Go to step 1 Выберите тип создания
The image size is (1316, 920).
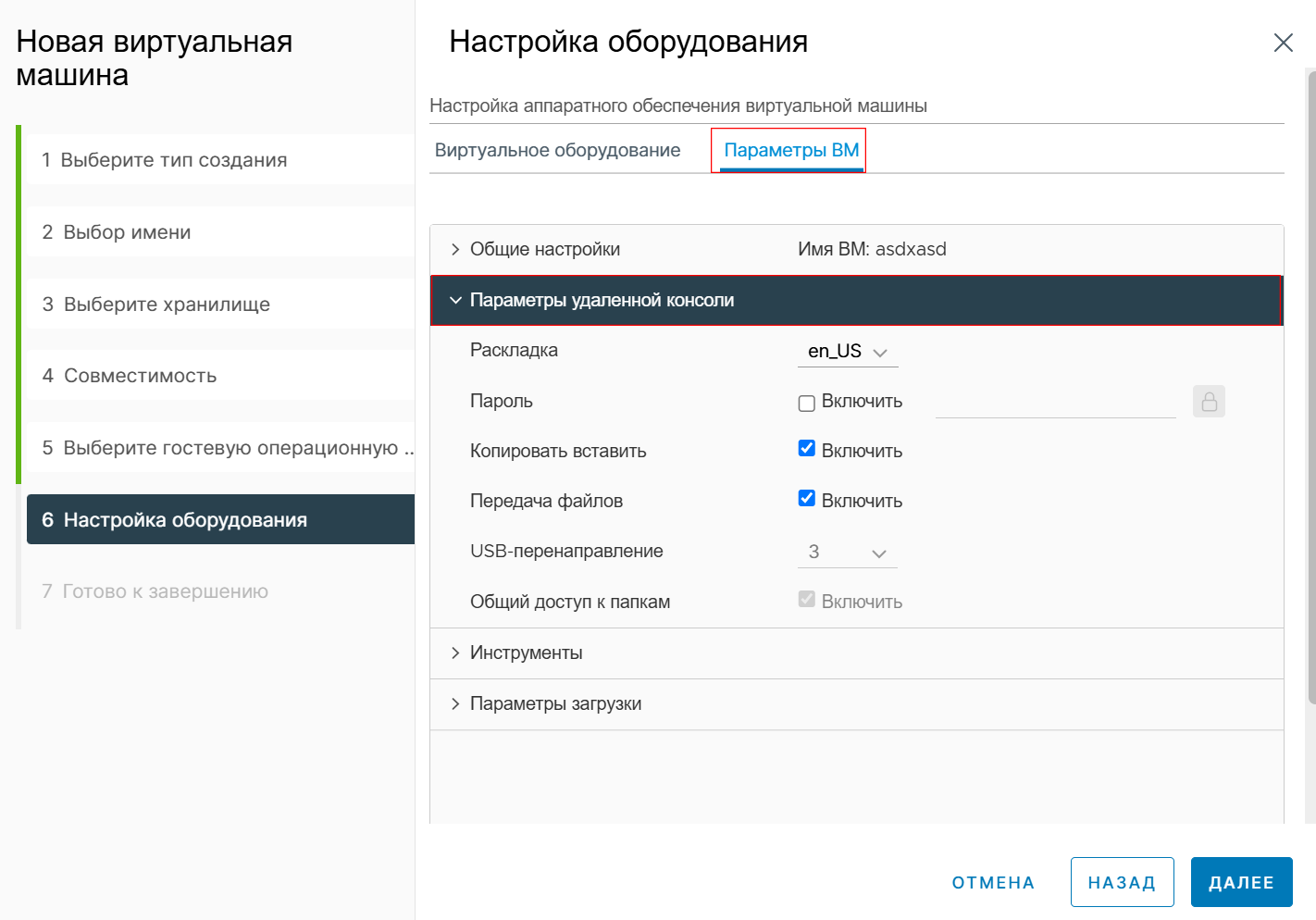[x=220, y=159]
